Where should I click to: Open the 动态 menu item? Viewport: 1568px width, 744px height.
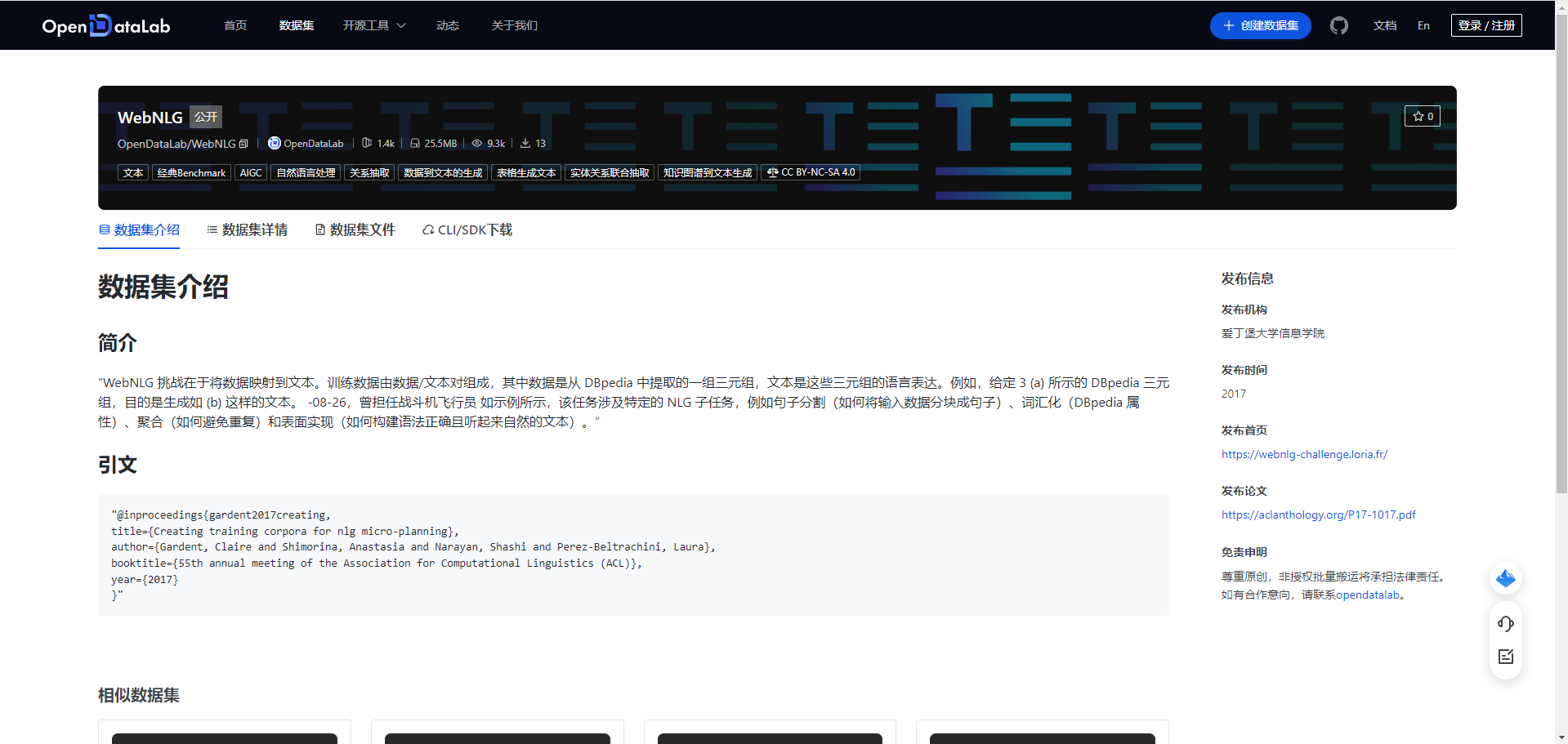pyautogui.click(x=448, y=25)
